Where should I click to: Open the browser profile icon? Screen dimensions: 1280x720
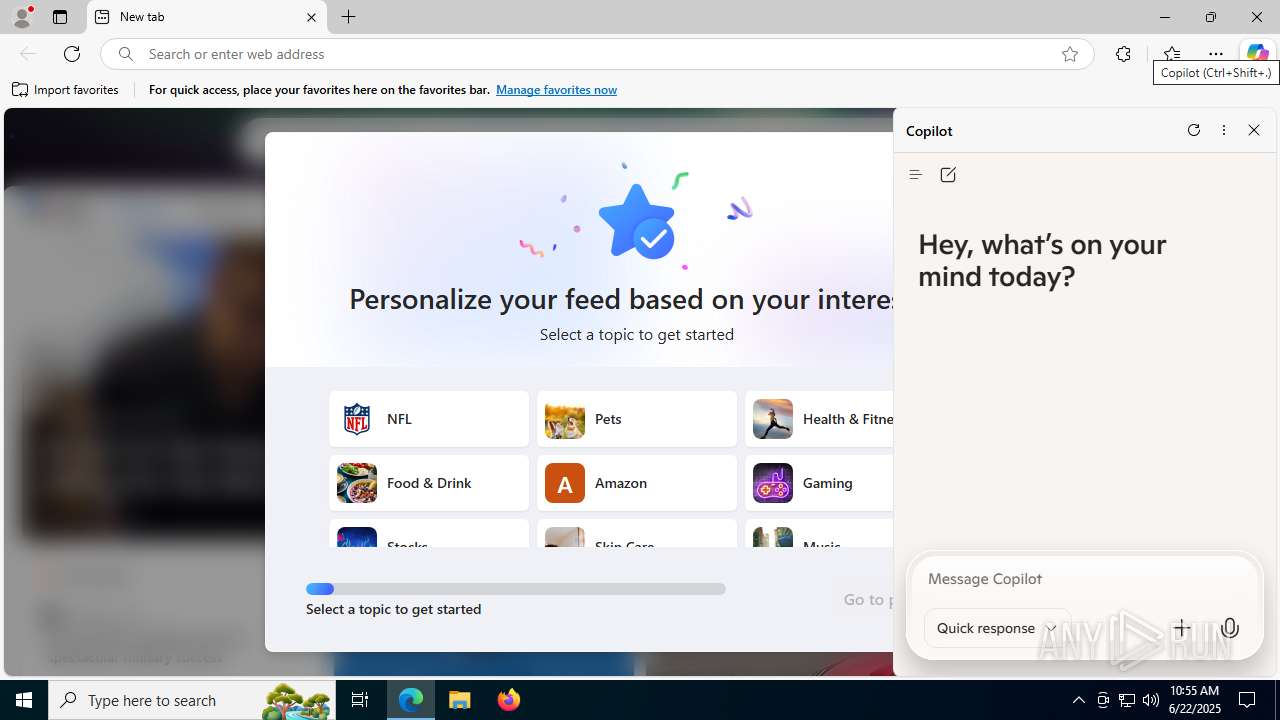click(22, 17)
